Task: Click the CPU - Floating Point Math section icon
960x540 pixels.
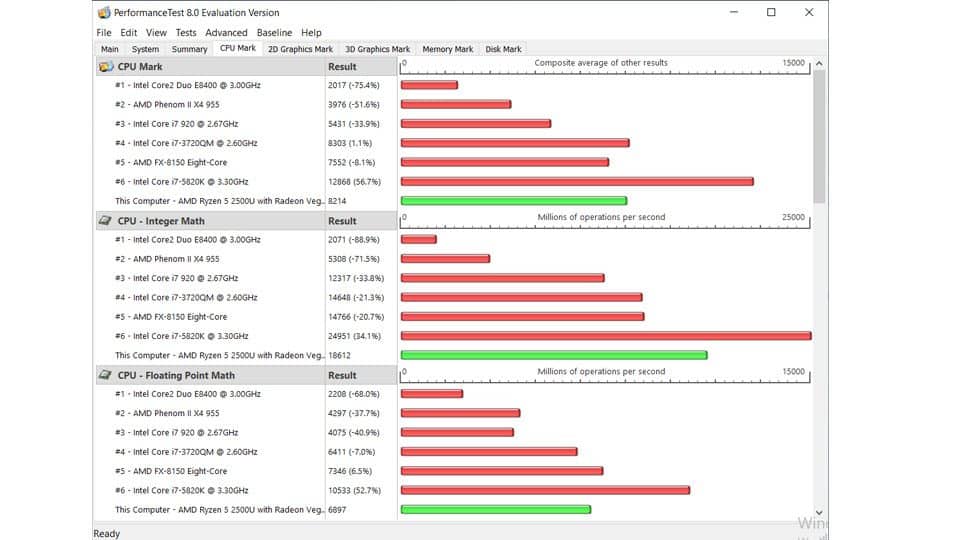Action: (105, 375)
